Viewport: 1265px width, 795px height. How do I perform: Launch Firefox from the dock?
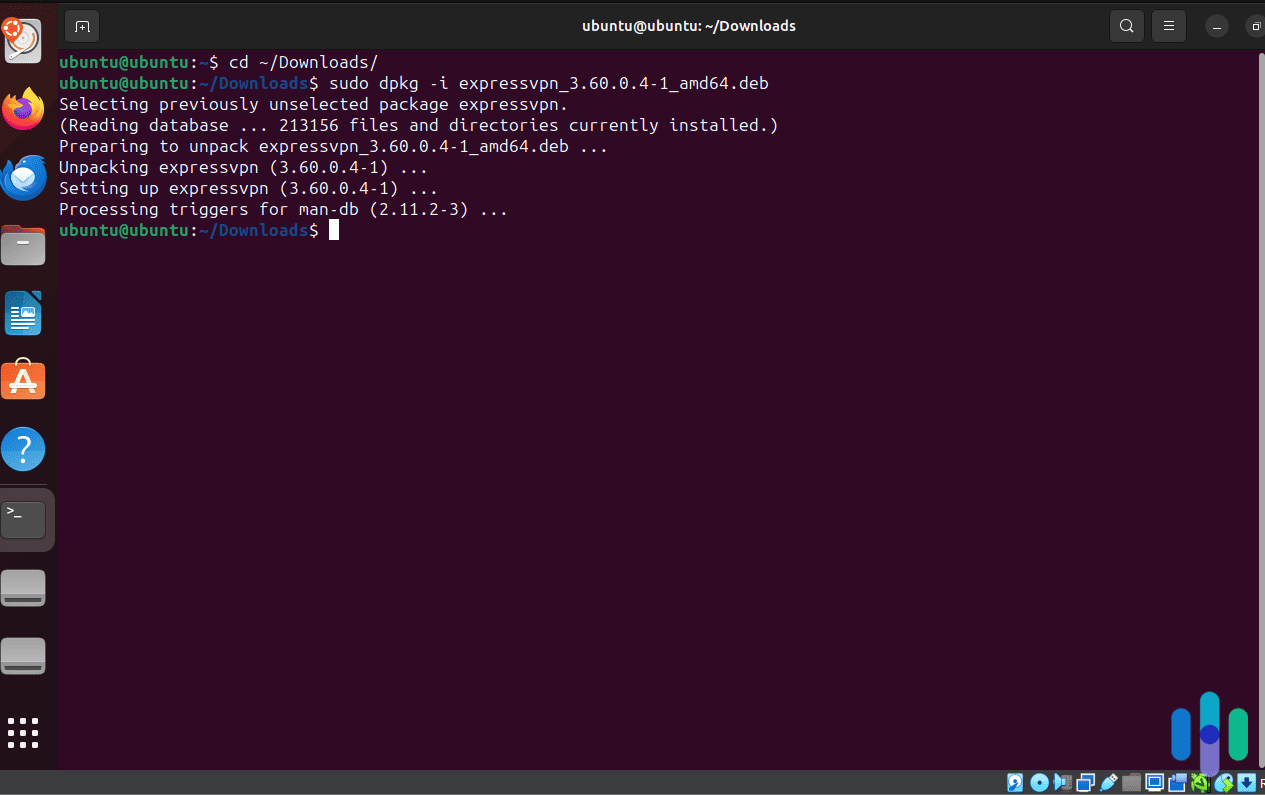click(23, 110)
